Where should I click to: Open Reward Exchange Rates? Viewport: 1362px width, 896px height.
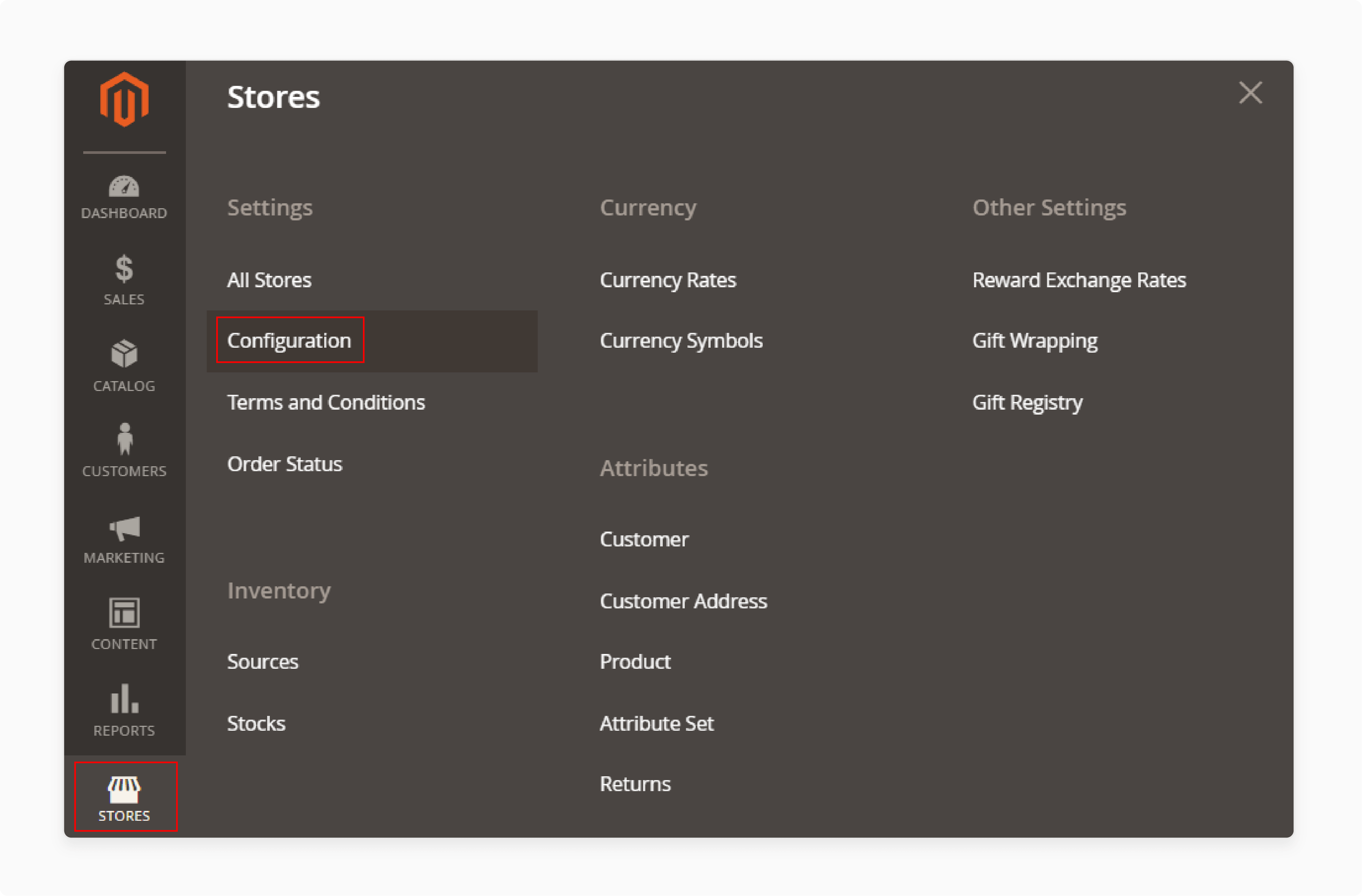(x=1079, y=280)
